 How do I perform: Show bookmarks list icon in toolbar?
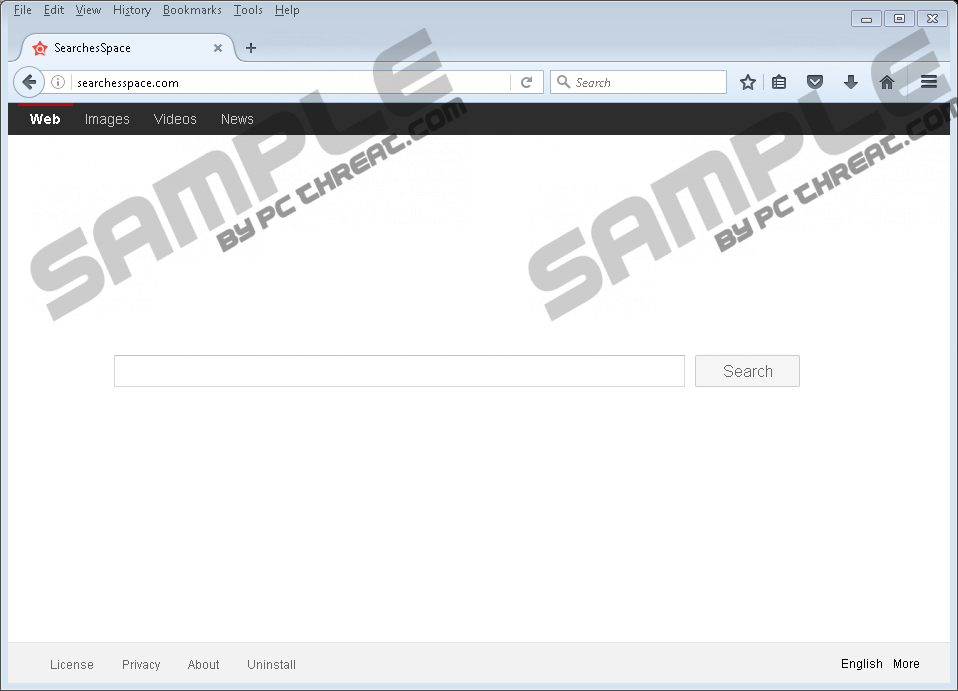779,83
